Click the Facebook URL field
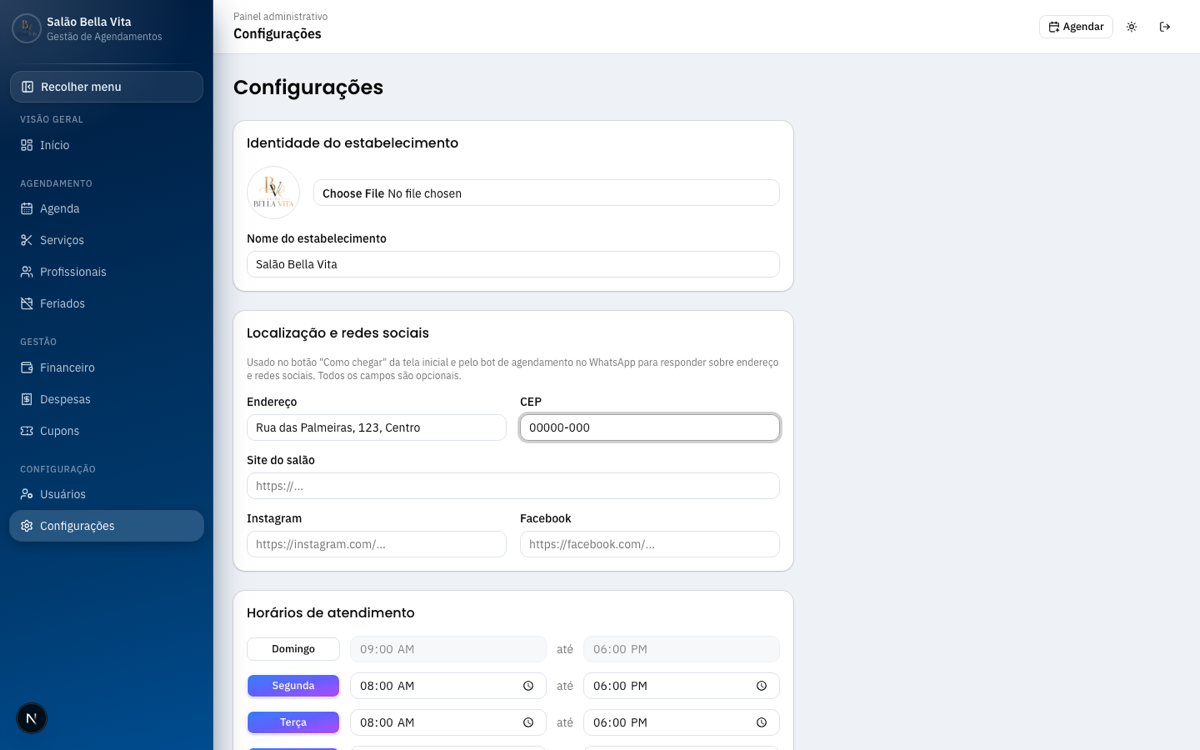Image resolution: width=1200 pixels, height=750 pixels. 650,544
